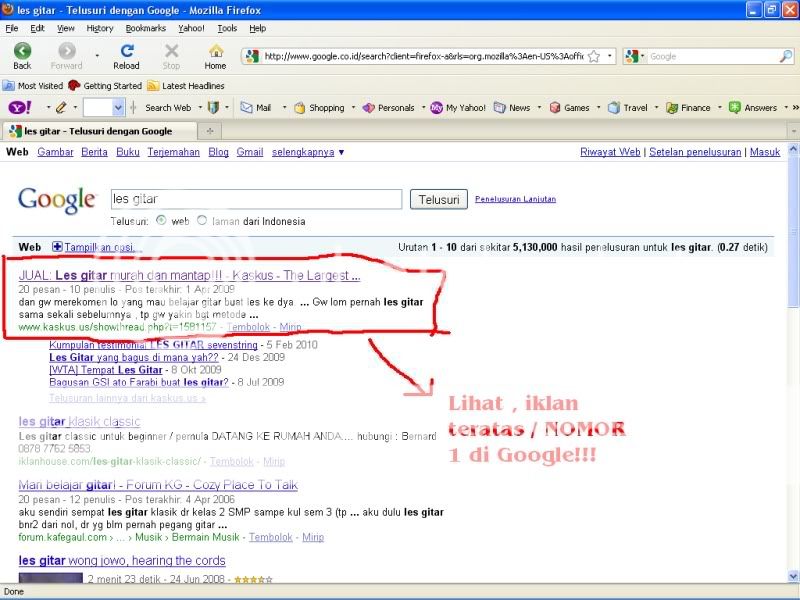Click the plus icon beside Tampilkan opsi
The image size is (800, 600).
coord(57,247)
